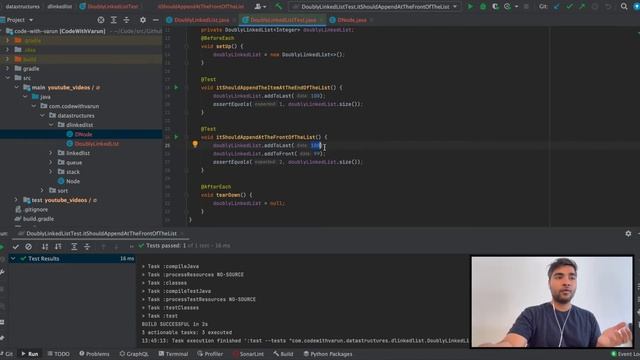640x360 pixels.
Task: Collapse the src folder
Action: 8,78
